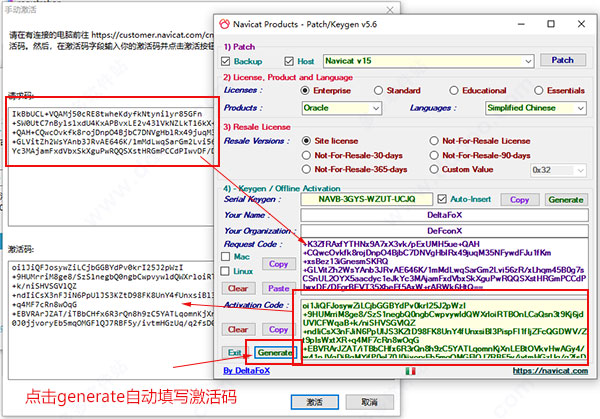
Task: Copy the request code
Action: (x=279, y=264)
